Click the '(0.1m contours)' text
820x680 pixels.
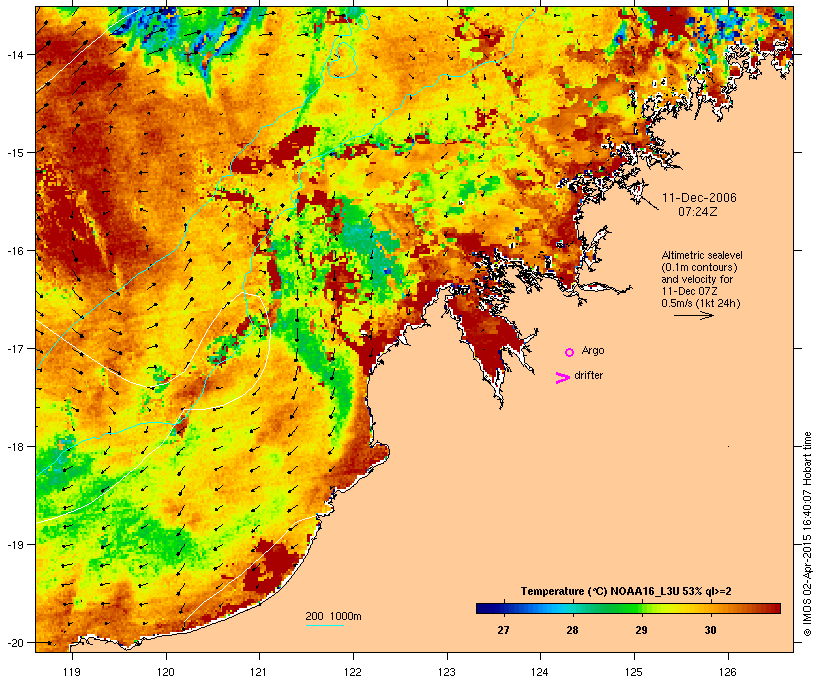(699, 267)
